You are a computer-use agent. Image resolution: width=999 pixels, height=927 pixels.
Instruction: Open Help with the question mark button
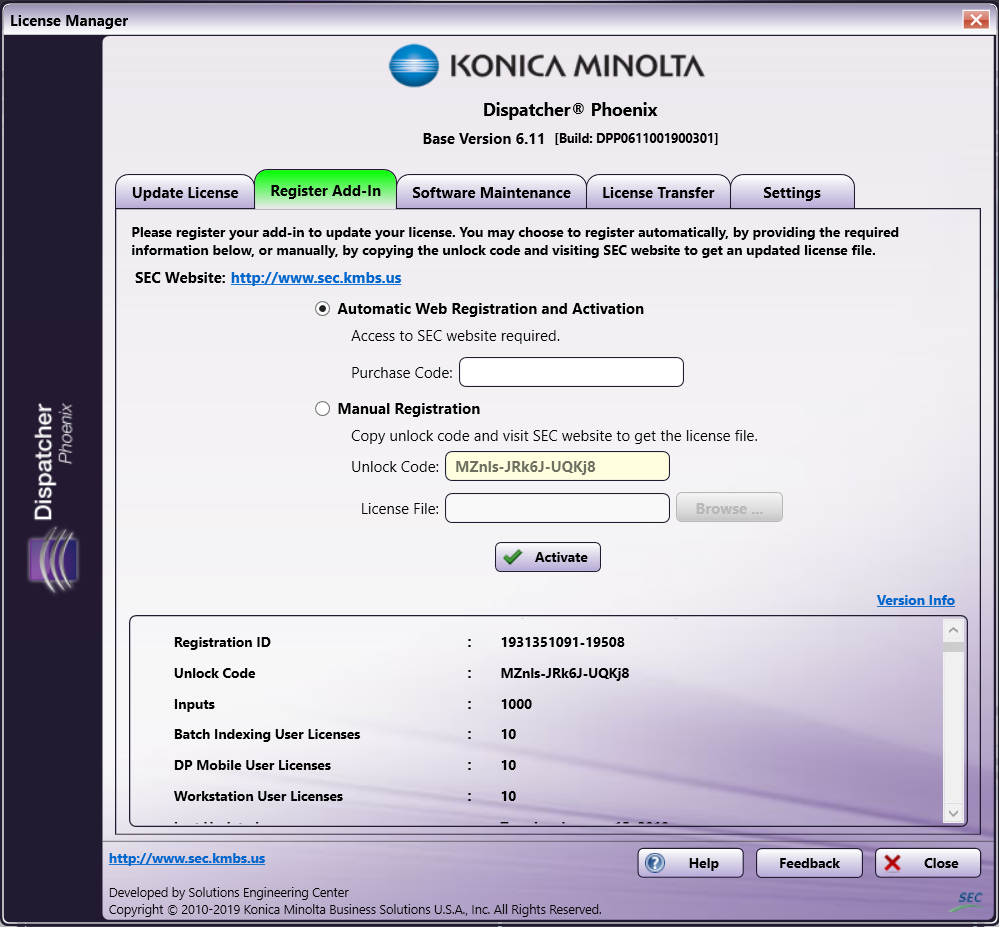coord(690,863)
